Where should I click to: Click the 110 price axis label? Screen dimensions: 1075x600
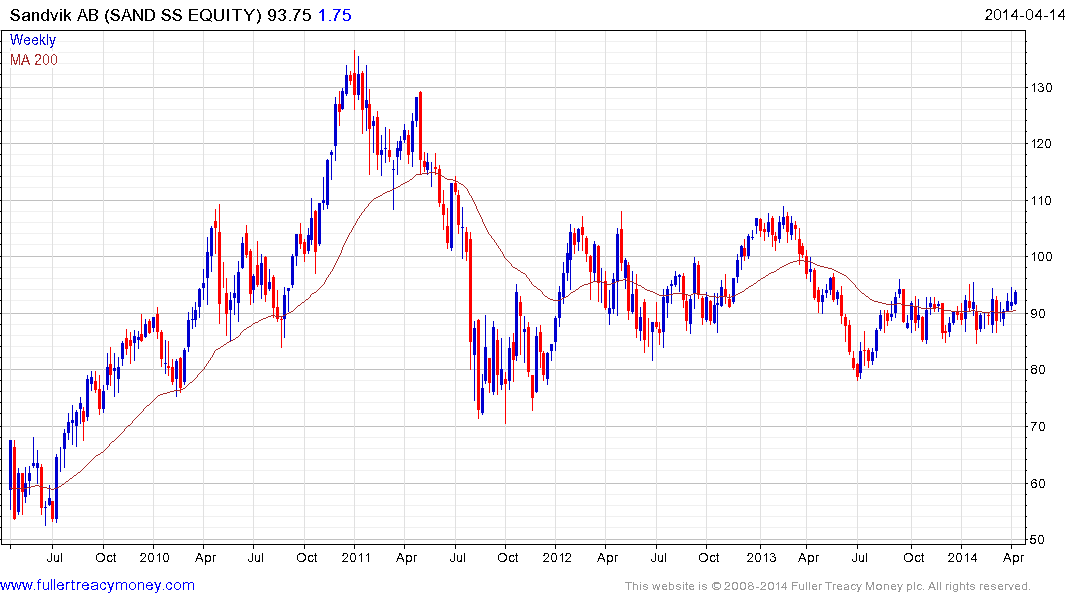(1041, 200)
